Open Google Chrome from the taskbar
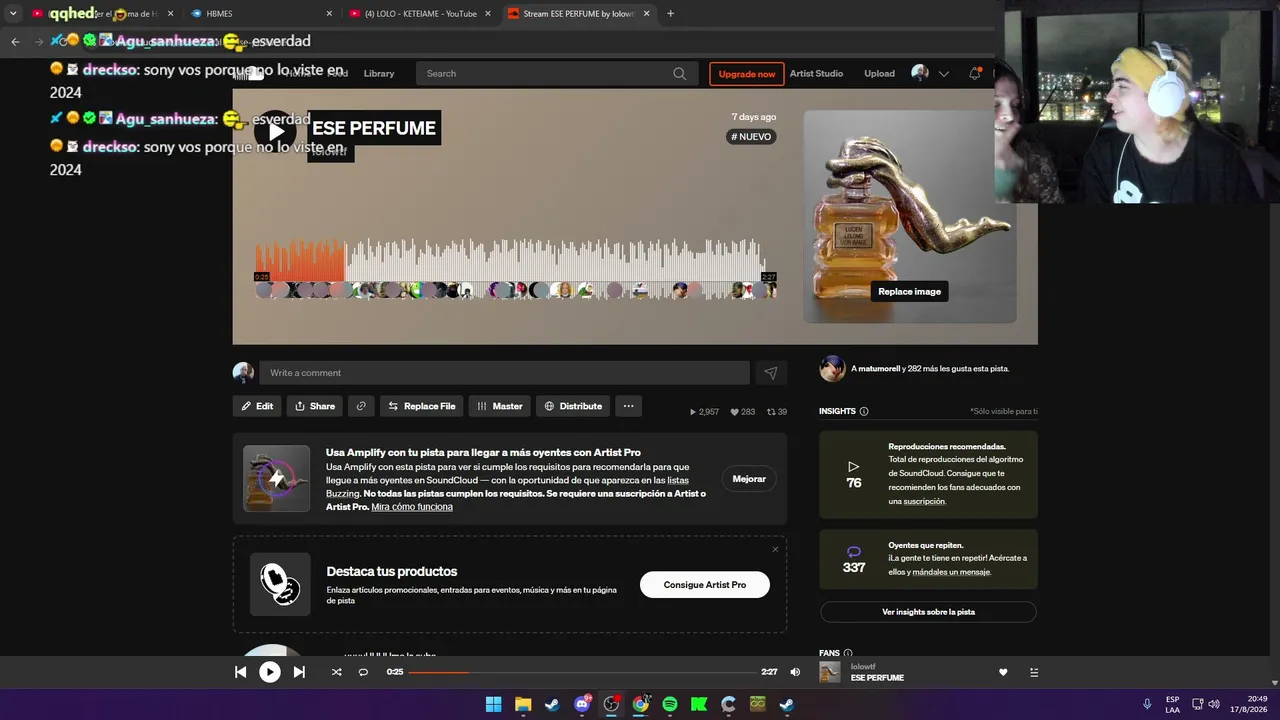Image resolution: width=1280 pixels, height=720 pixels. 640,704
